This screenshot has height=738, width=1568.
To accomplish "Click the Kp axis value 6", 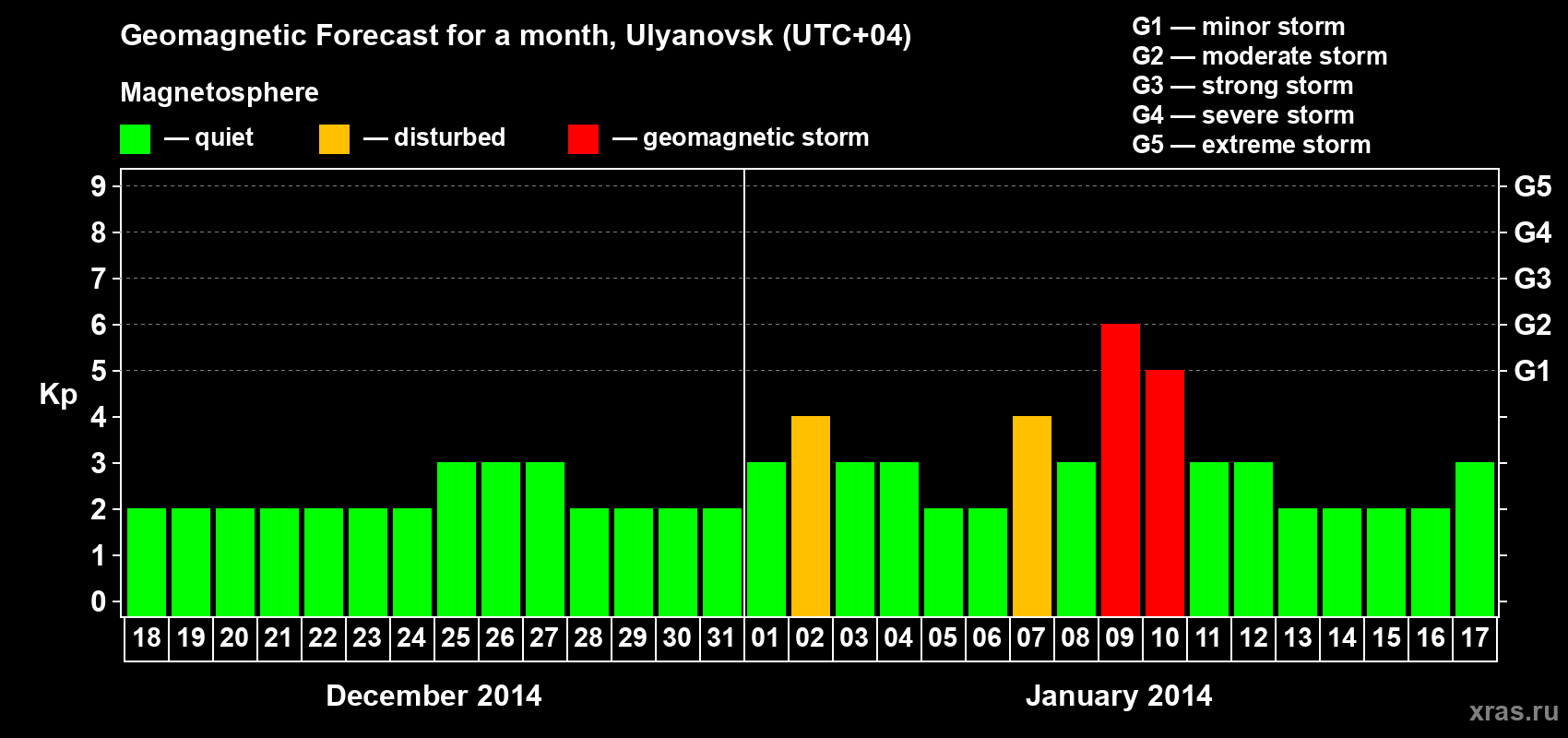I will tap(99, 325).
